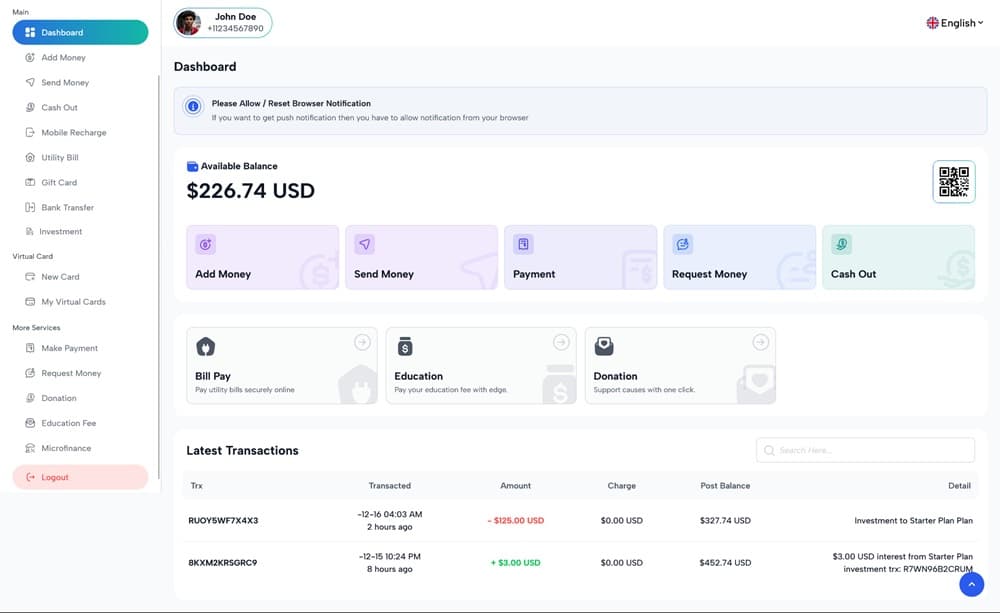This screenshot has height=613, width=1000.
Task: Open Microfinance in the sidebar
Action: coord(66,448)
